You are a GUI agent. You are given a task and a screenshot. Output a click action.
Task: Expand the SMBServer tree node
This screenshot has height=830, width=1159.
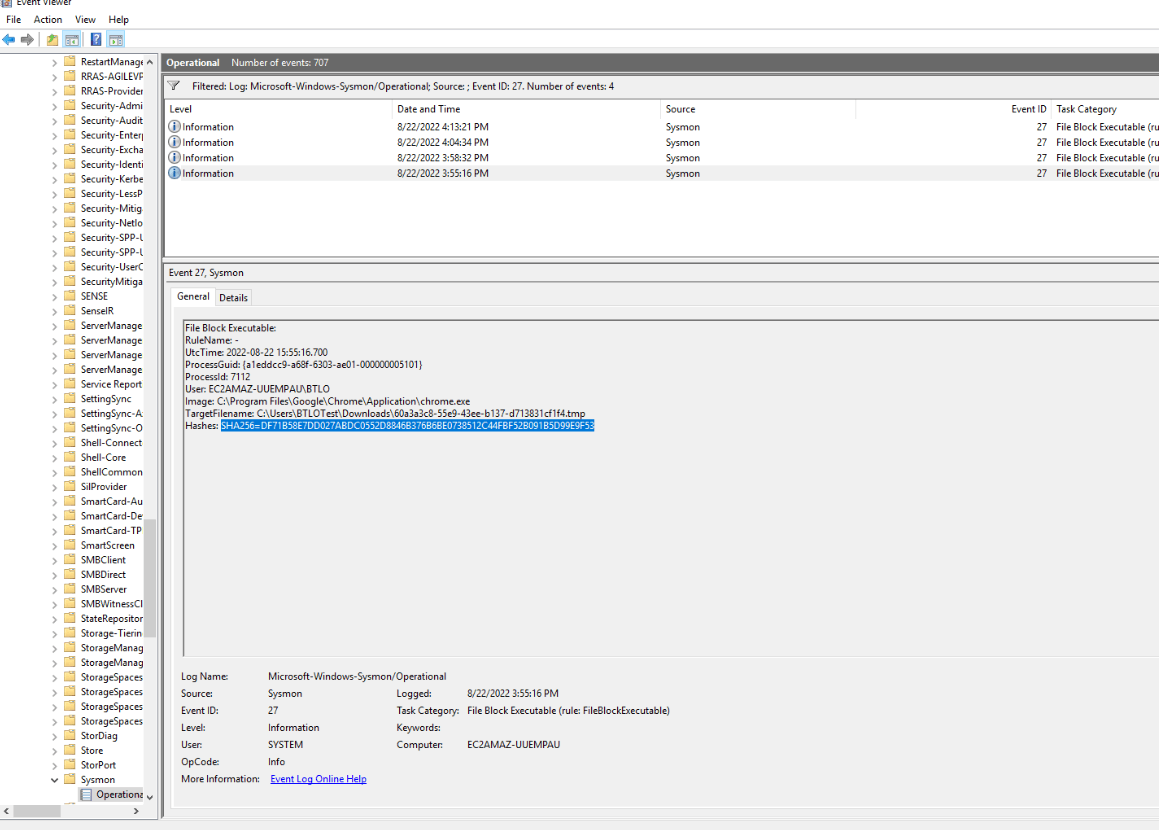point(54,590)
